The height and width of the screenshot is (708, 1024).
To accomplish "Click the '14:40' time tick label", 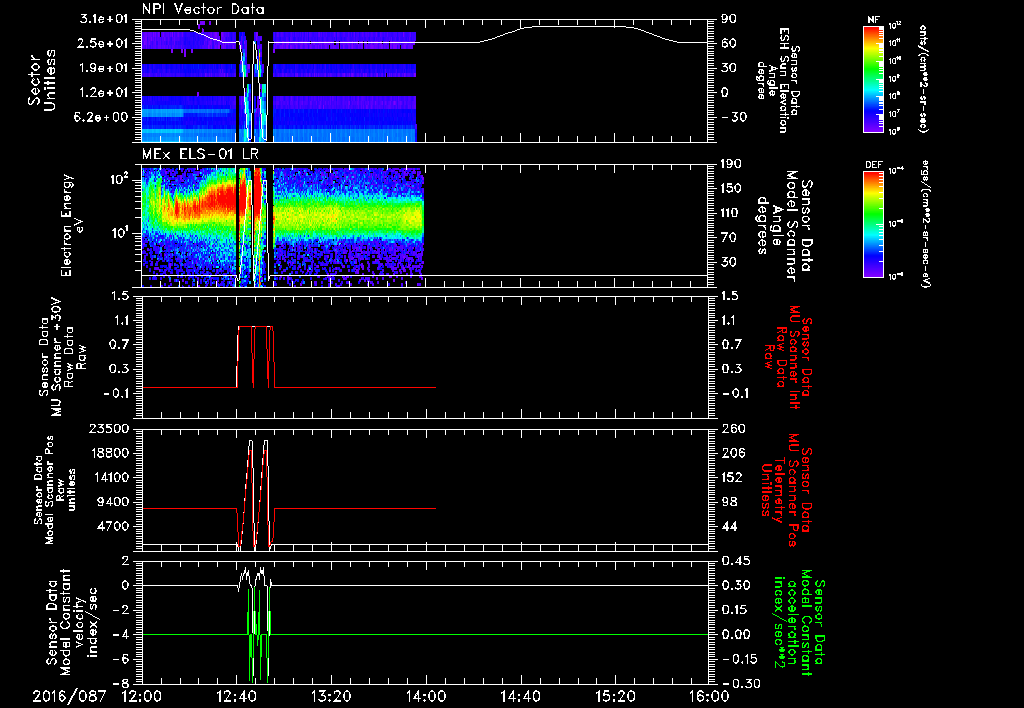I will click(x=520, y=697).
